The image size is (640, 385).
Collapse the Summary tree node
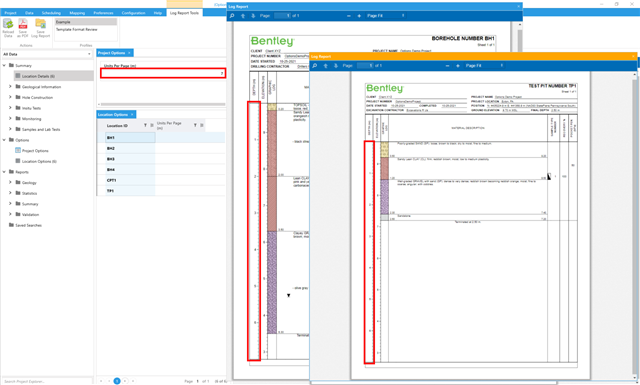click(x=4, y=65)
